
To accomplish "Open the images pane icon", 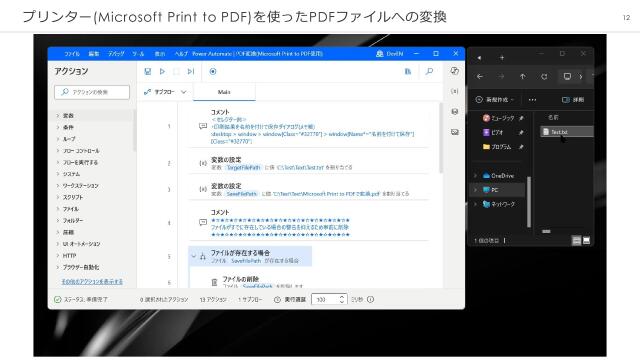I will pyautogui.click(x=454, y=132).
